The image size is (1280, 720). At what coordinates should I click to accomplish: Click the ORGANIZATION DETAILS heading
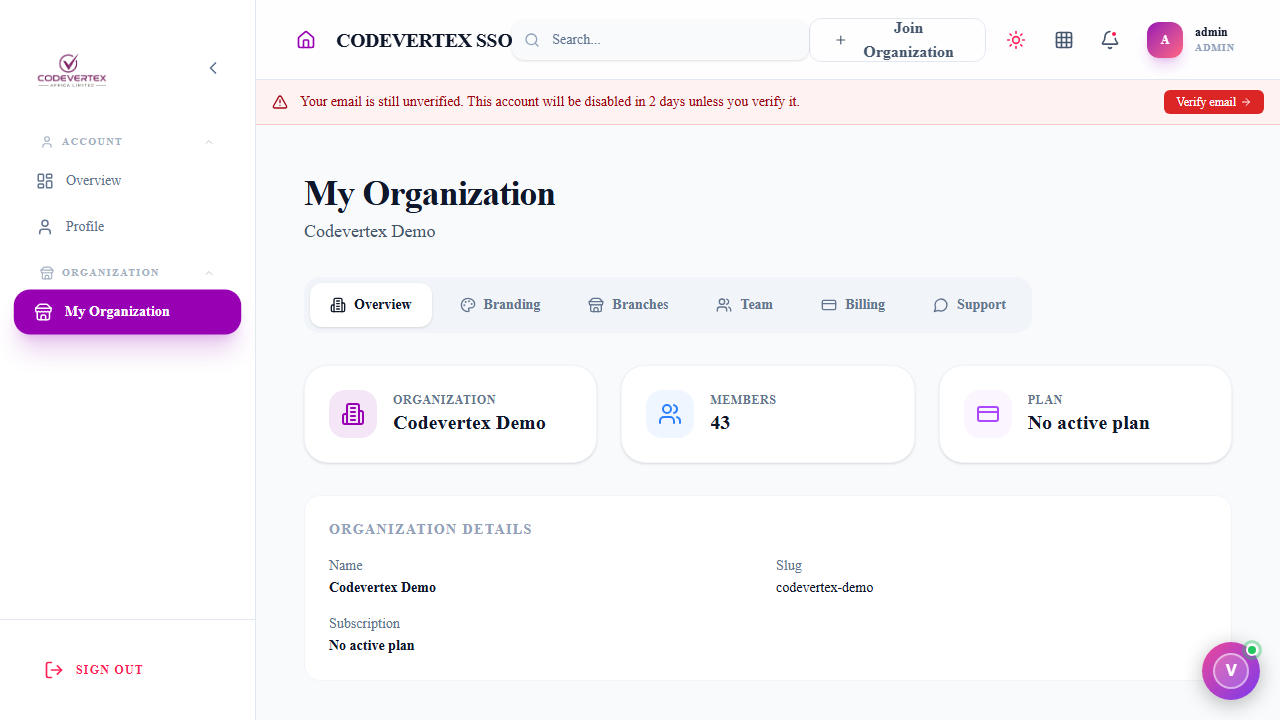[430, 529]
